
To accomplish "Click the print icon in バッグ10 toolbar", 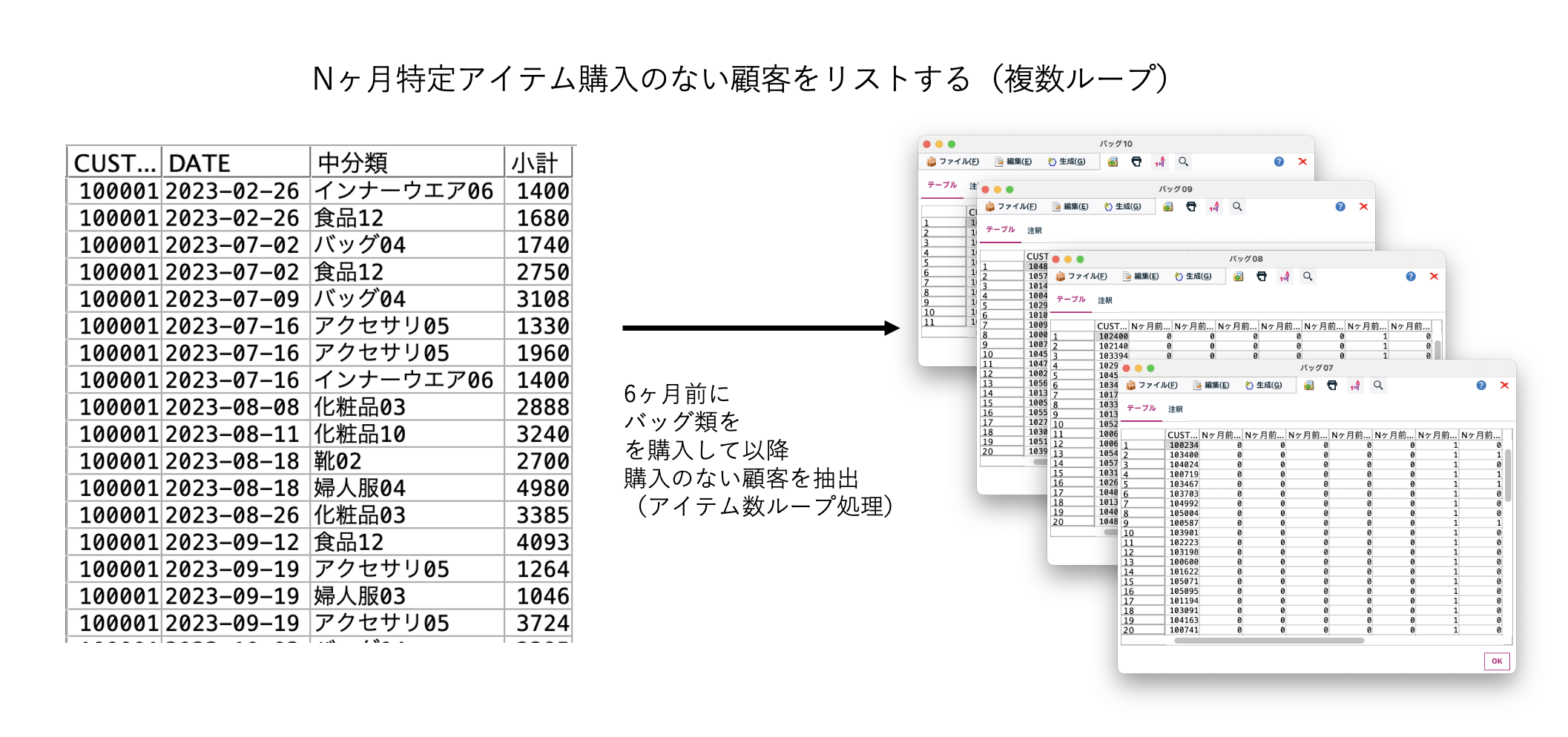I will [x=1136, y=162].
